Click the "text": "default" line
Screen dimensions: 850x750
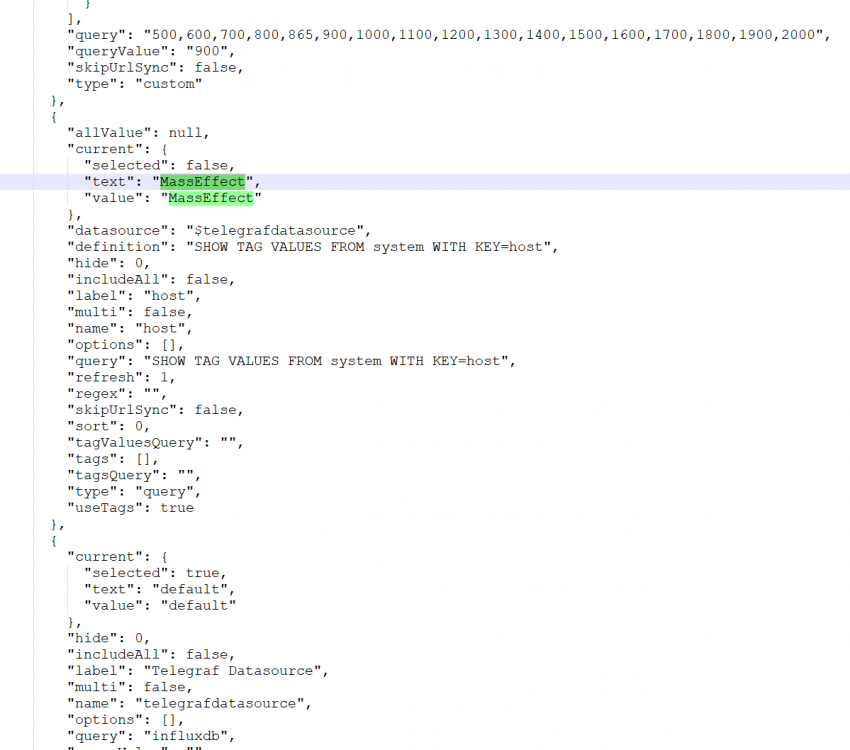(159, 589)
